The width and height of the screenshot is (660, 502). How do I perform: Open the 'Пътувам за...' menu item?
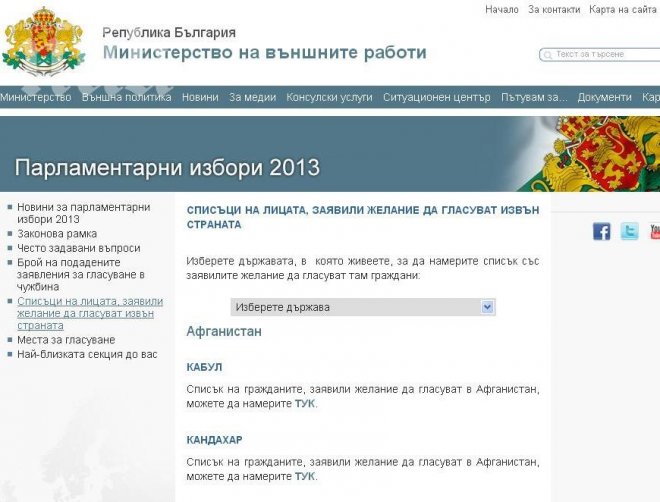[x=534, y=97]
